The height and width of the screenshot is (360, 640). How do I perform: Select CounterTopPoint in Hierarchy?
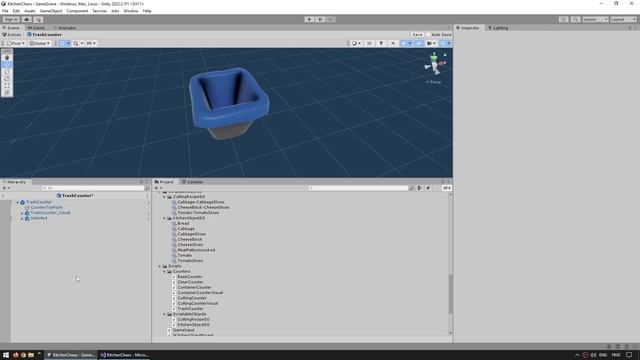tap(47, 207)
